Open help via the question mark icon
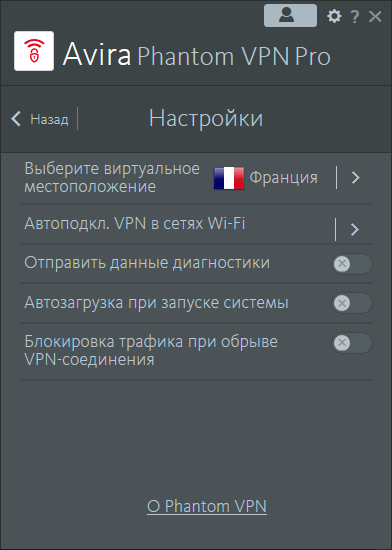Screen dimensions: 392x550 [x=355, y=16]
